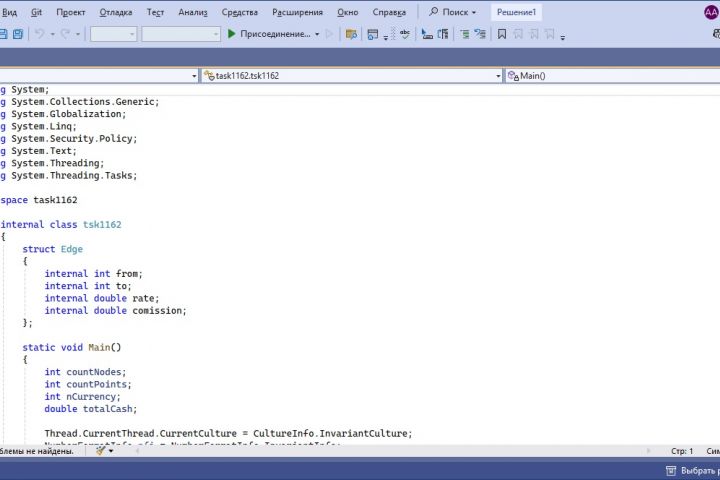Click the cursor step toolbar icon
This screenshot has width=720, height=480.
coord(427,34)
